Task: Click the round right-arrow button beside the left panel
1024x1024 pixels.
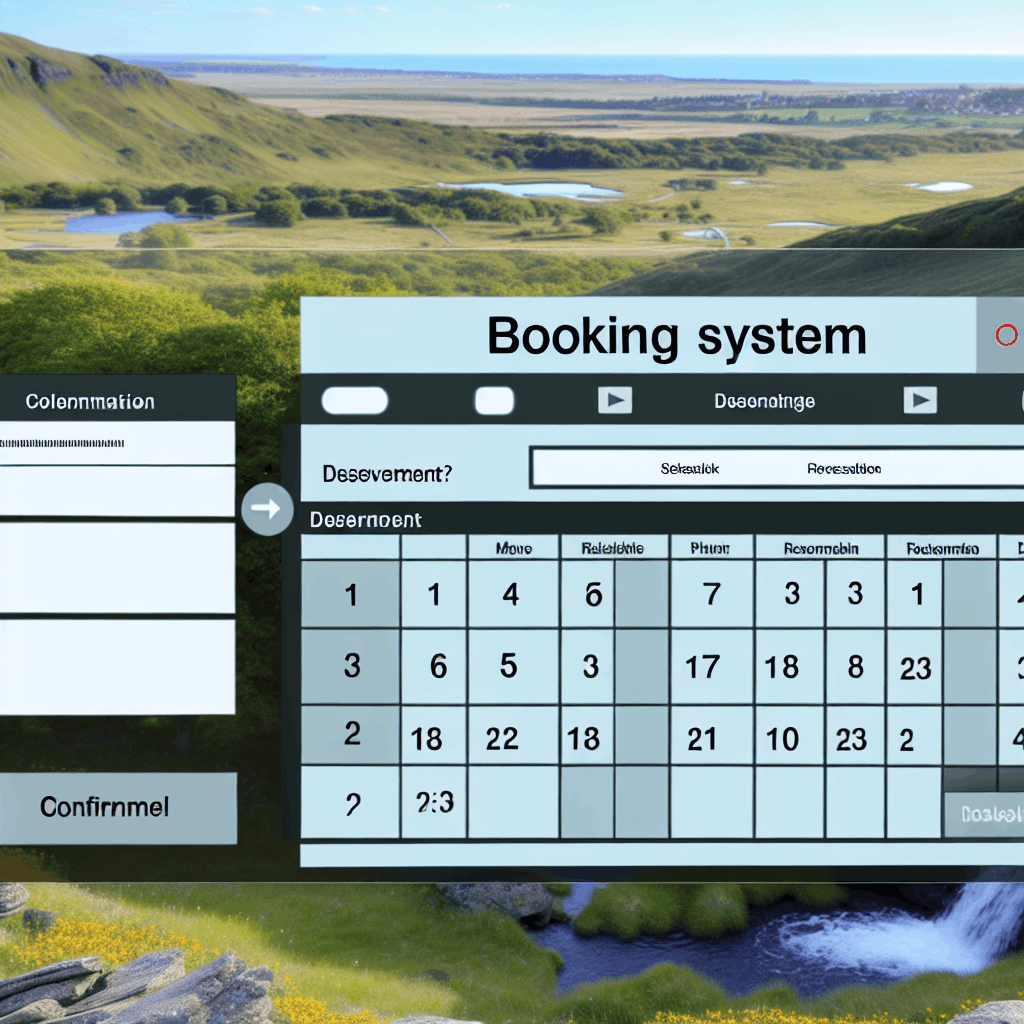Action: coord(266,509)
